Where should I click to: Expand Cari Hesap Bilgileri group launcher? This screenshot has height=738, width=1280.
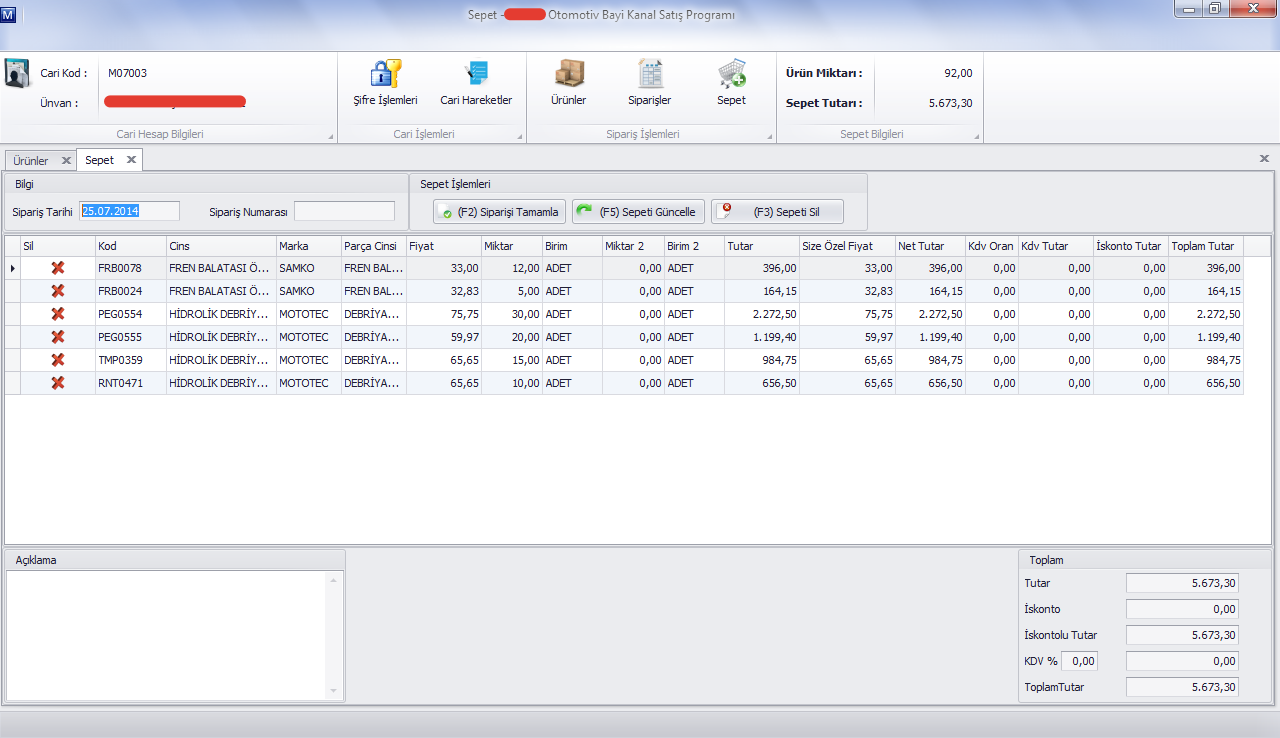(330, 136)
